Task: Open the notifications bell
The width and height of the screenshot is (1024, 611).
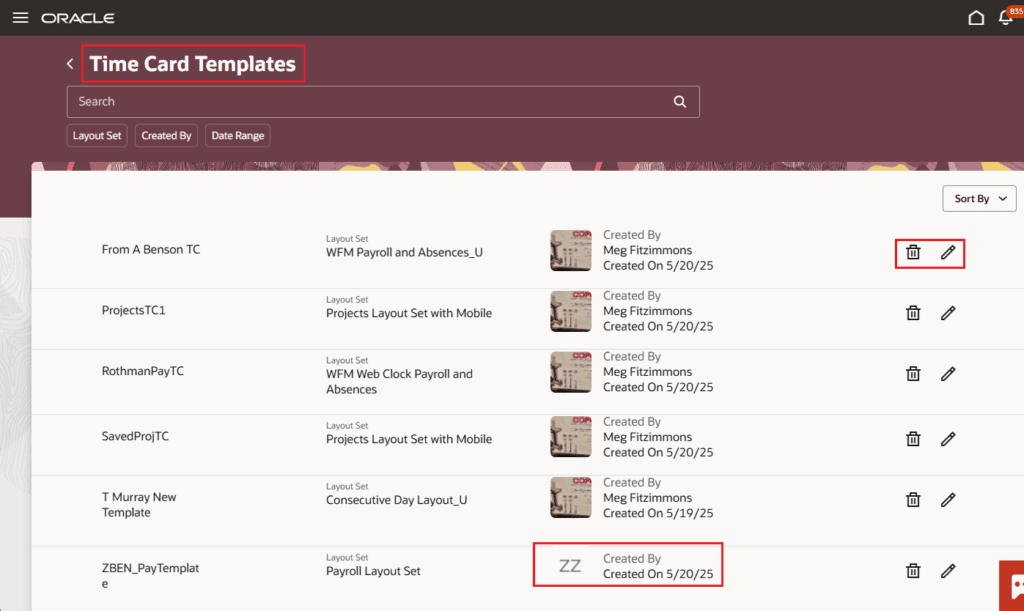Action: tap(1006, 18)
